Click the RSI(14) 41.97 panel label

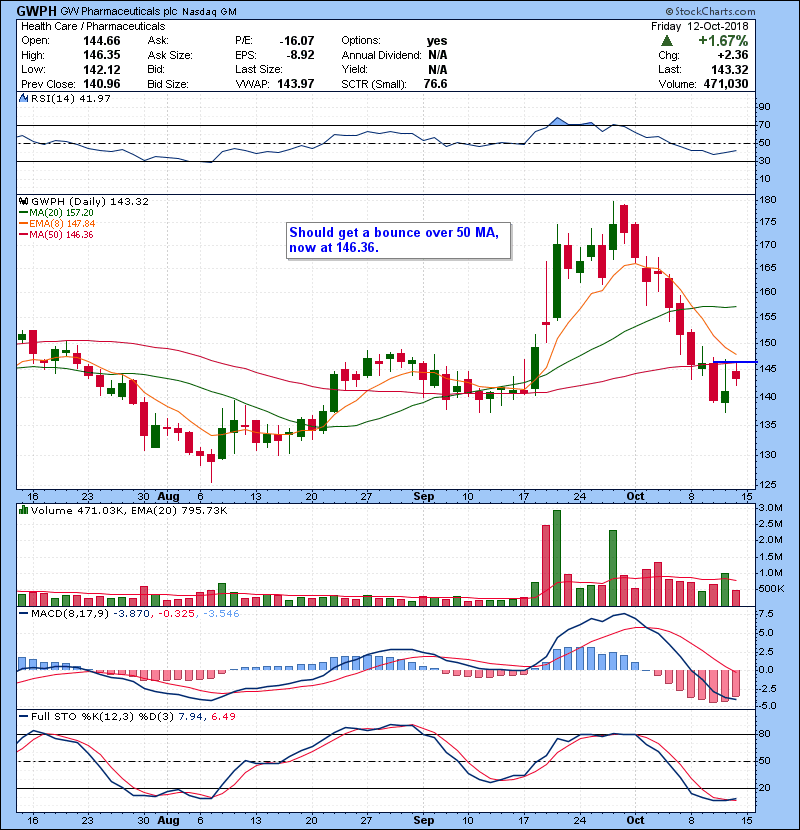coord(71,98)
